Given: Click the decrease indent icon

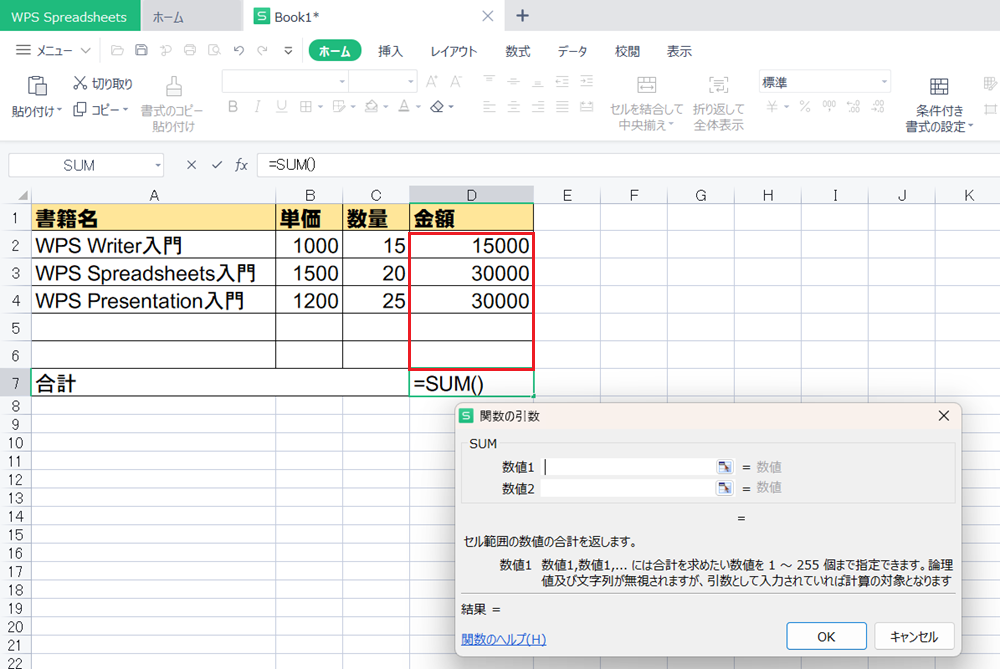Looking at the screenshot, I should 562,82.
